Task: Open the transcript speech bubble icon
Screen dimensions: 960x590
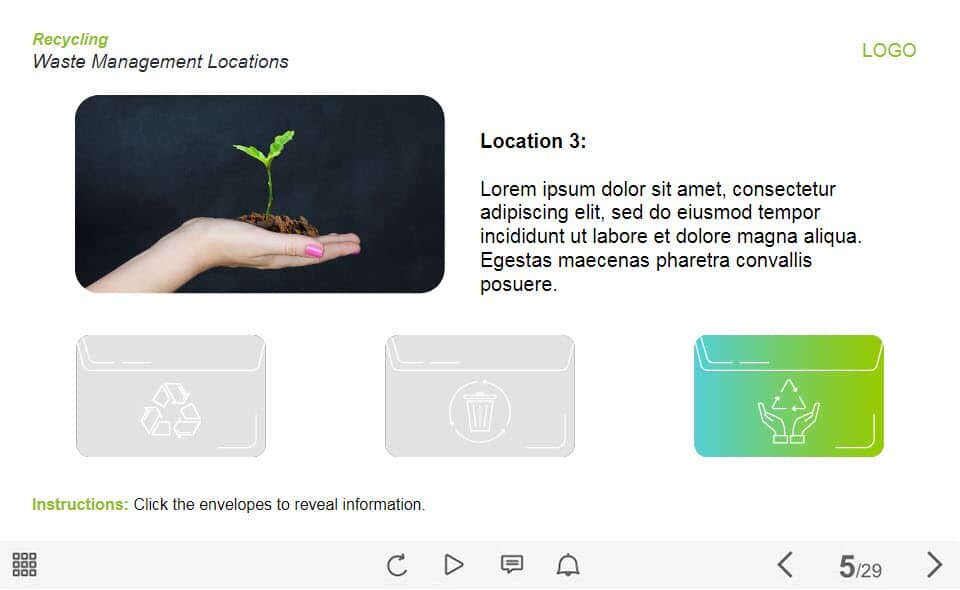Action: tap(512, 564)
